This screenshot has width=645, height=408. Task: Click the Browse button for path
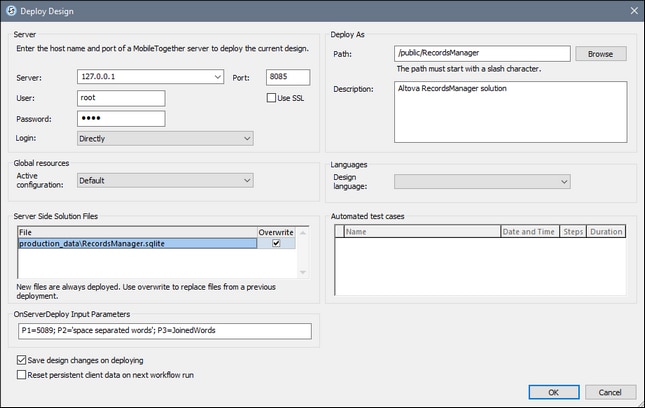(600, 54)
